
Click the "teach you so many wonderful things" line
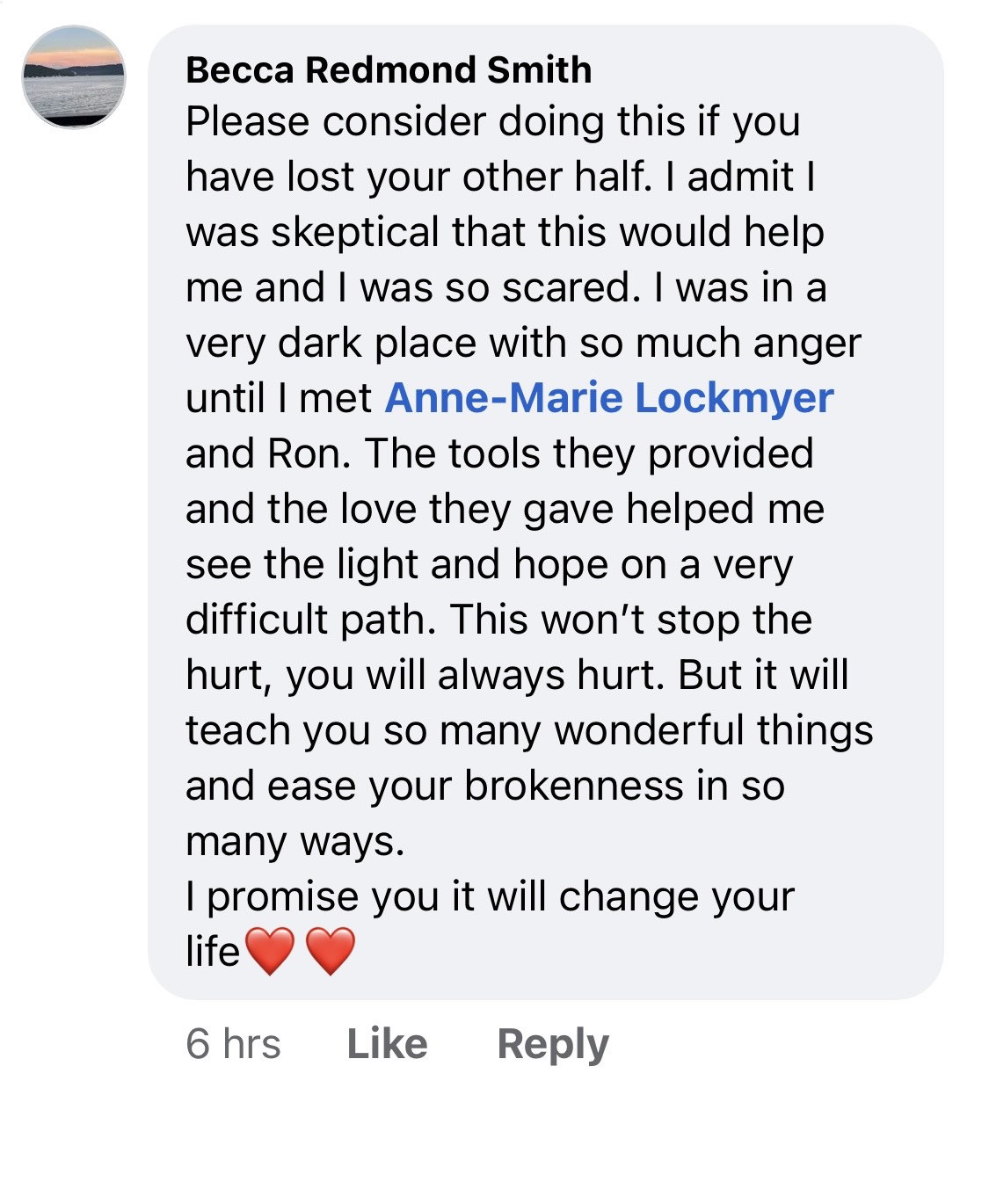529,731
